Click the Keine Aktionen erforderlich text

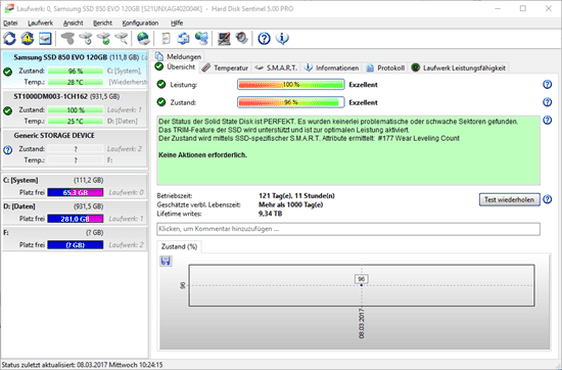[x=203, y=155]
